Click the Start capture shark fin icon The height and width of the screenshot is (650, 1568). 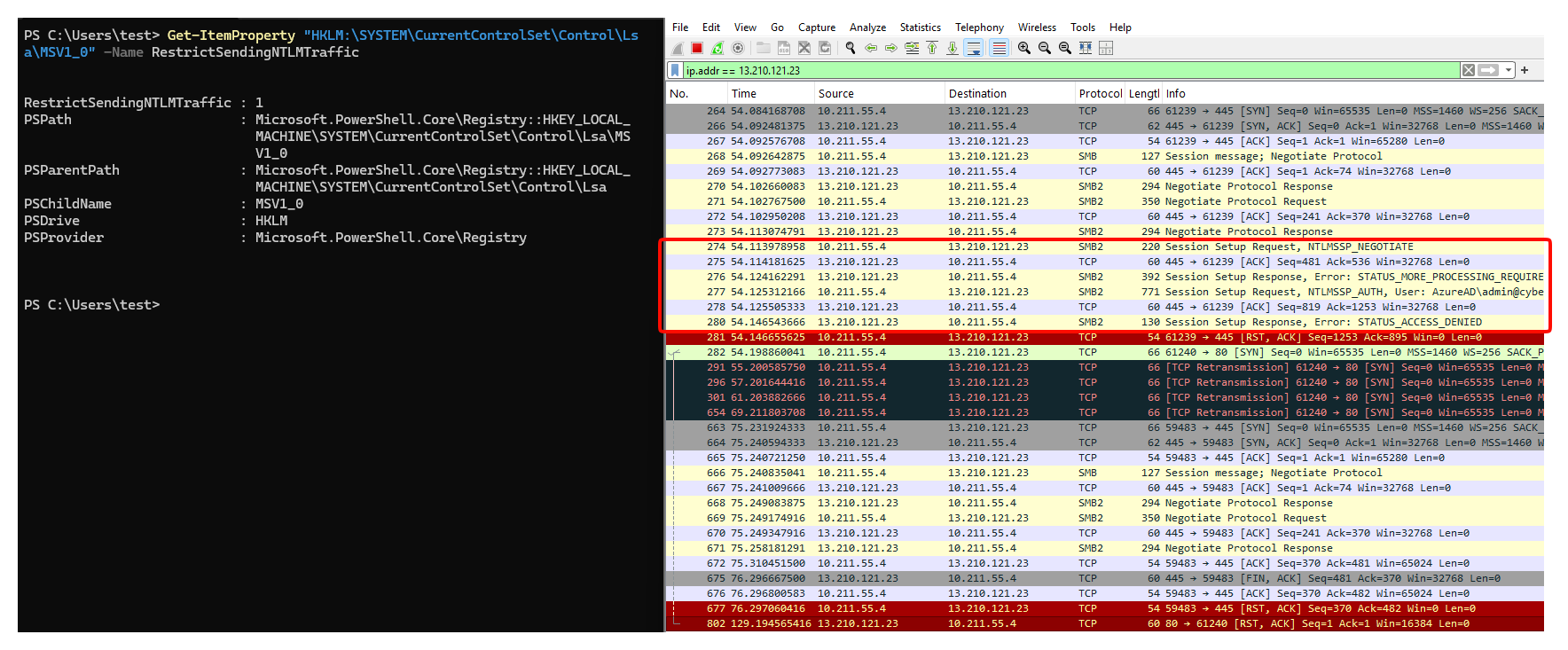click(678, 48)
